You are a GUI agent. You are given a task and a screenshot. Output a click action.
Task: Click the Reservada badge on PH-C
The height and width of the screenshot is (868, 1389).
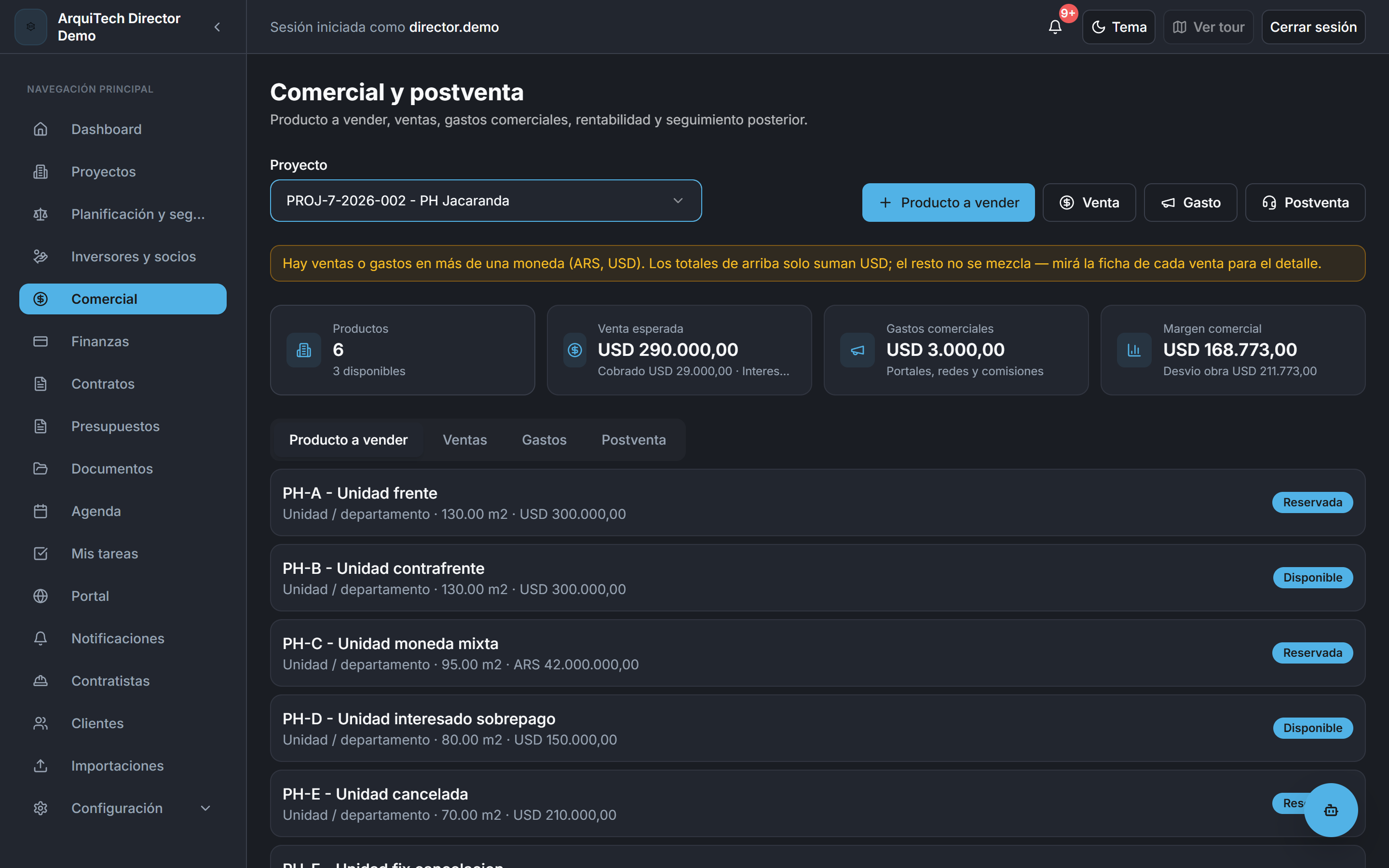[x=1313, y=653]
